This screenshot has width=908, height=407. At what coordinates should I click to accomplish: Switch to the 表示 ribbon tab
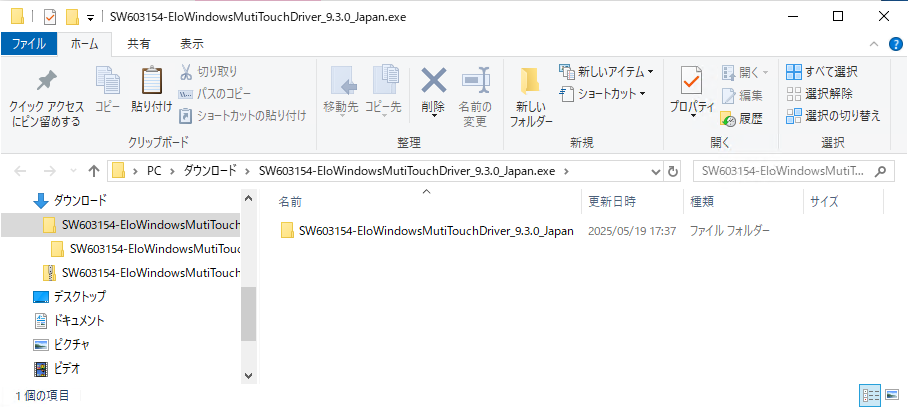tap(191, 44)
